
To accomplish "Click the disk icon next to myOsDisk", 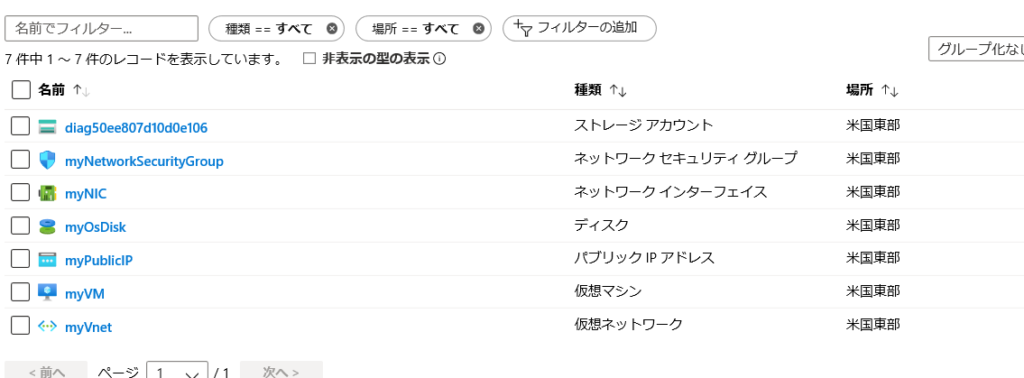I will [x=48, y=227].
